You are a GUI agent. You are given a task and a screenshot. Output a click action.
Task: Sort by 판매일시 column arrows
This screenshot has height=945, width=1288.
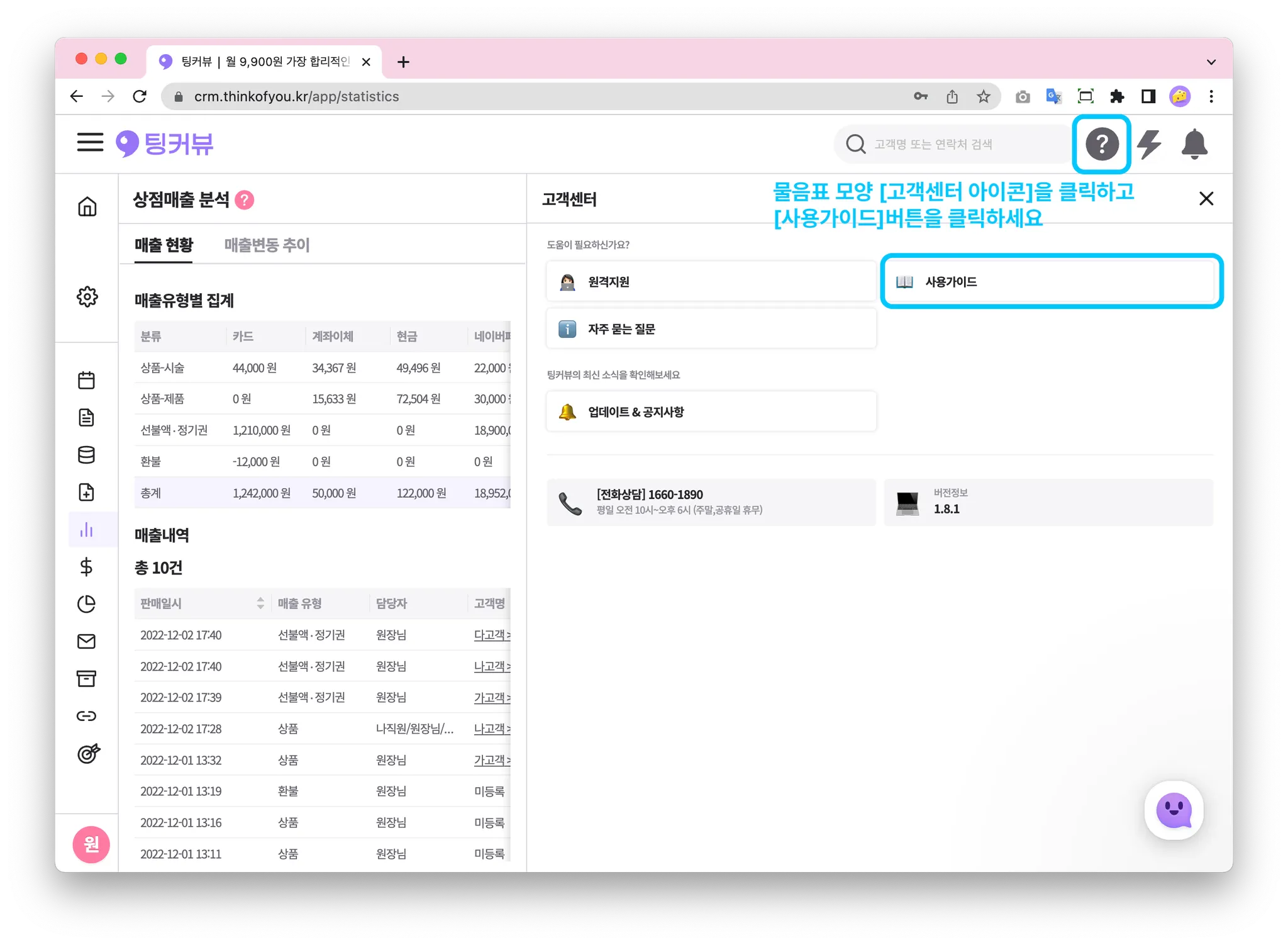260,603
